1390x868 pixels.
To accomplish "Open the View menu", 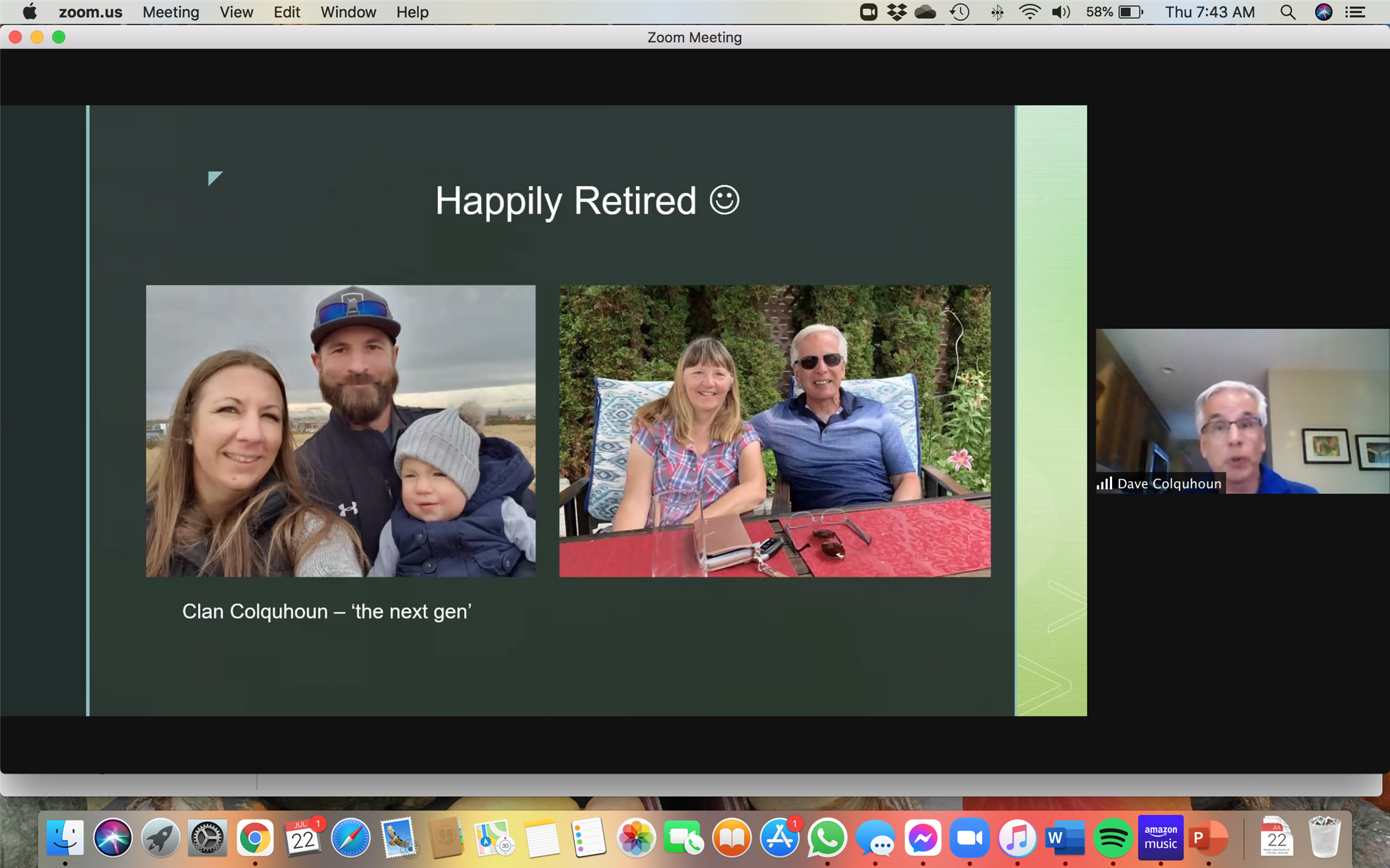I will (236, 12).
